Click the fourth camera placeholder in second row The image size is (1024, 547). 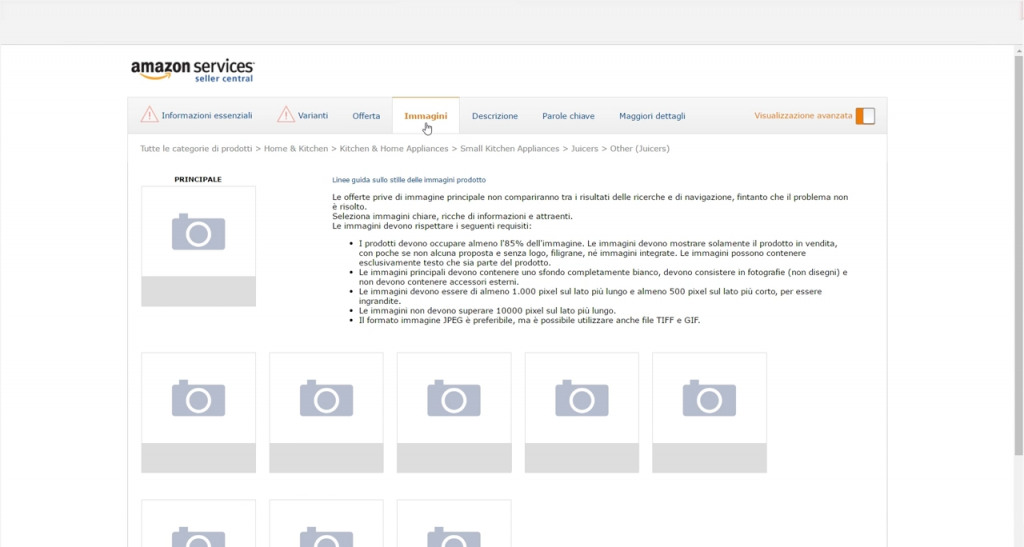coord(582,398)
